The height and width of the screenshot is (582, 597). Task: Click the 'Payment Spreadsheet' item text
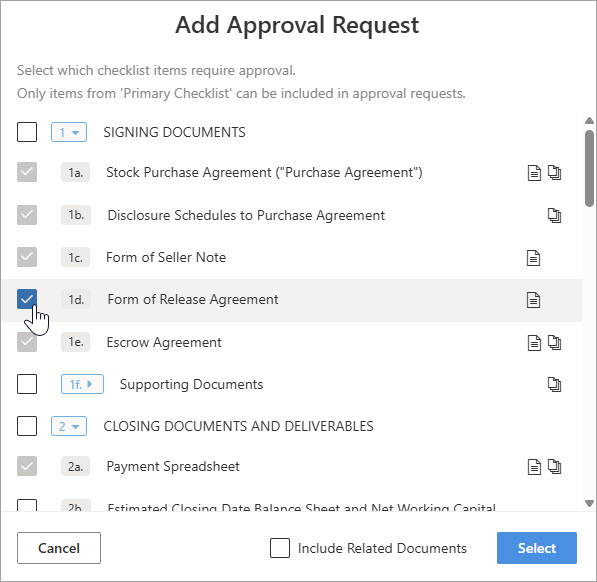[x=173, y=467]
